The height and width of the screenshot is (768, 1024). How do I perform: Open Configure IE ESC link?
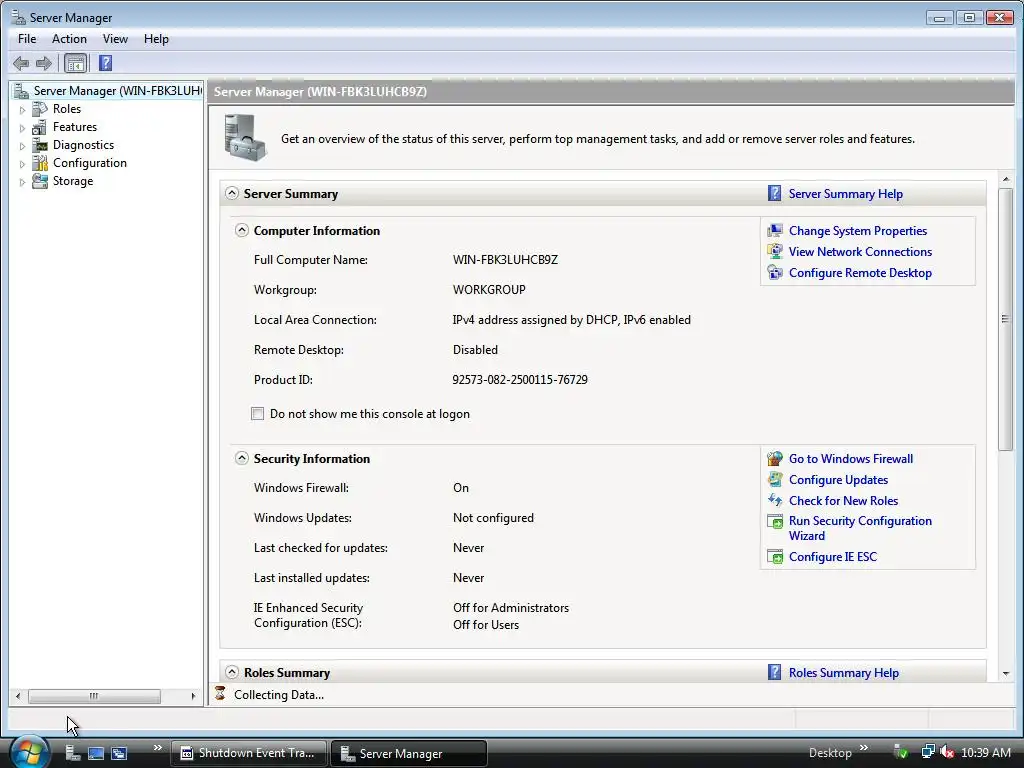833,556
